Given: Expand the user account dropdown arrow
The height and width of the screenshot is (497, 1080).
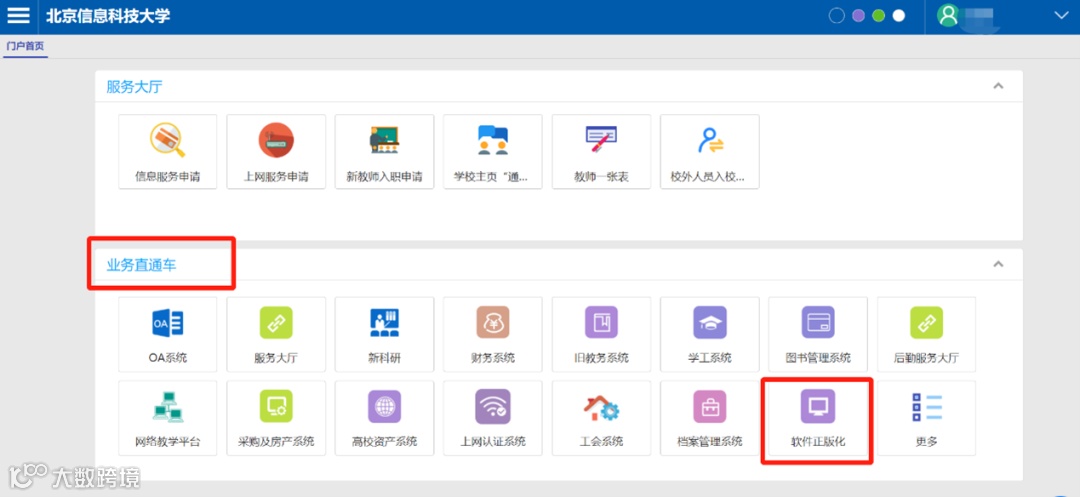Looking at the screenshot, I should (x=1061, y=15).
